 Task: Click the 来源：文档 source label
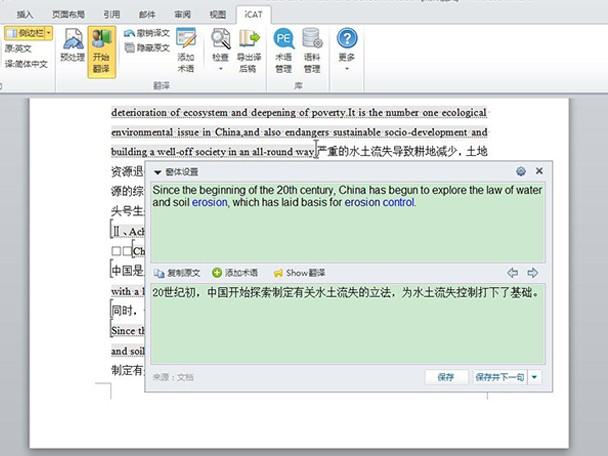tap(173, 377)
